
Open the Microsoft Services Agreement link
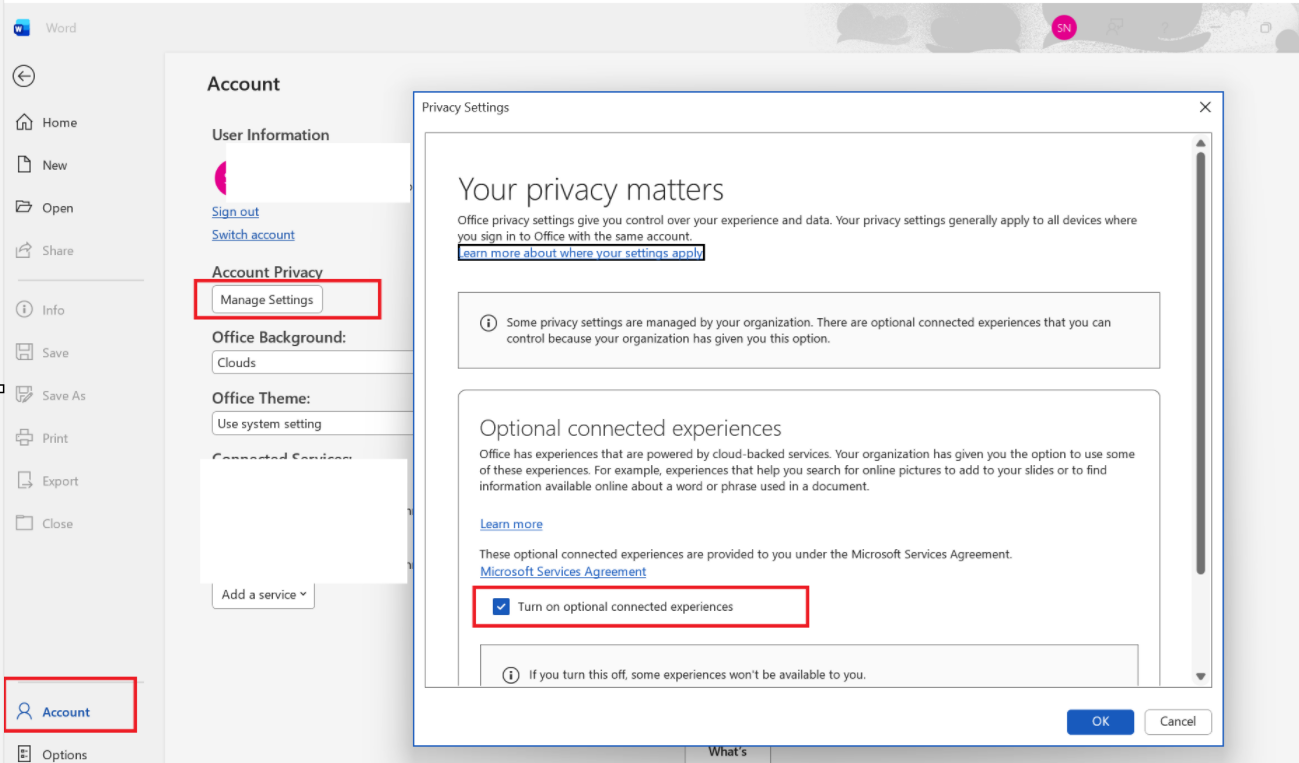(x=563, y=572)
